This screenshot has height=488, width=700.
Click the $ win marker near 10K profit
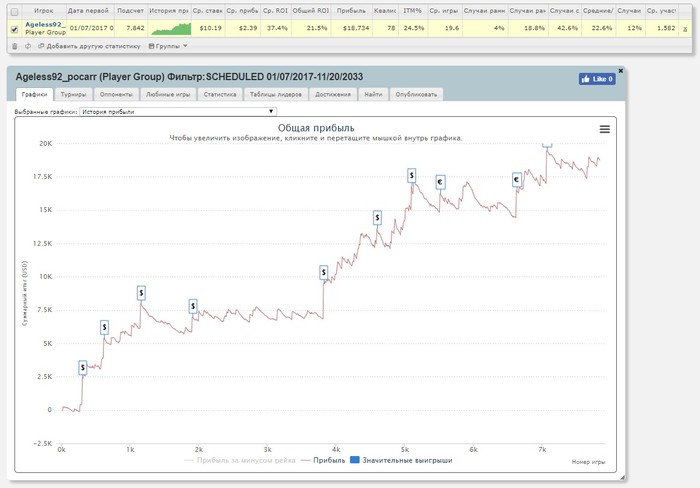(324, 272)
